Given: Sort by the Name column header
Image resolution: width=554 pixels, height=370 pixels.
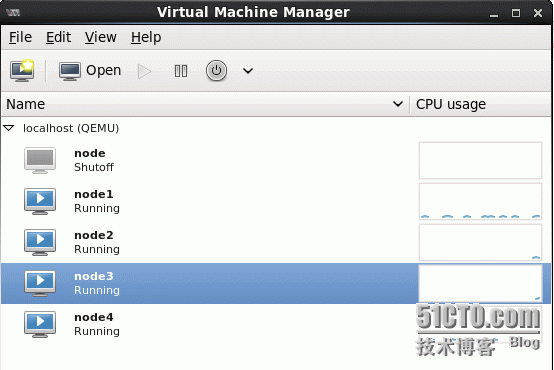Looking at the screenshot, I should pos(205,104).
